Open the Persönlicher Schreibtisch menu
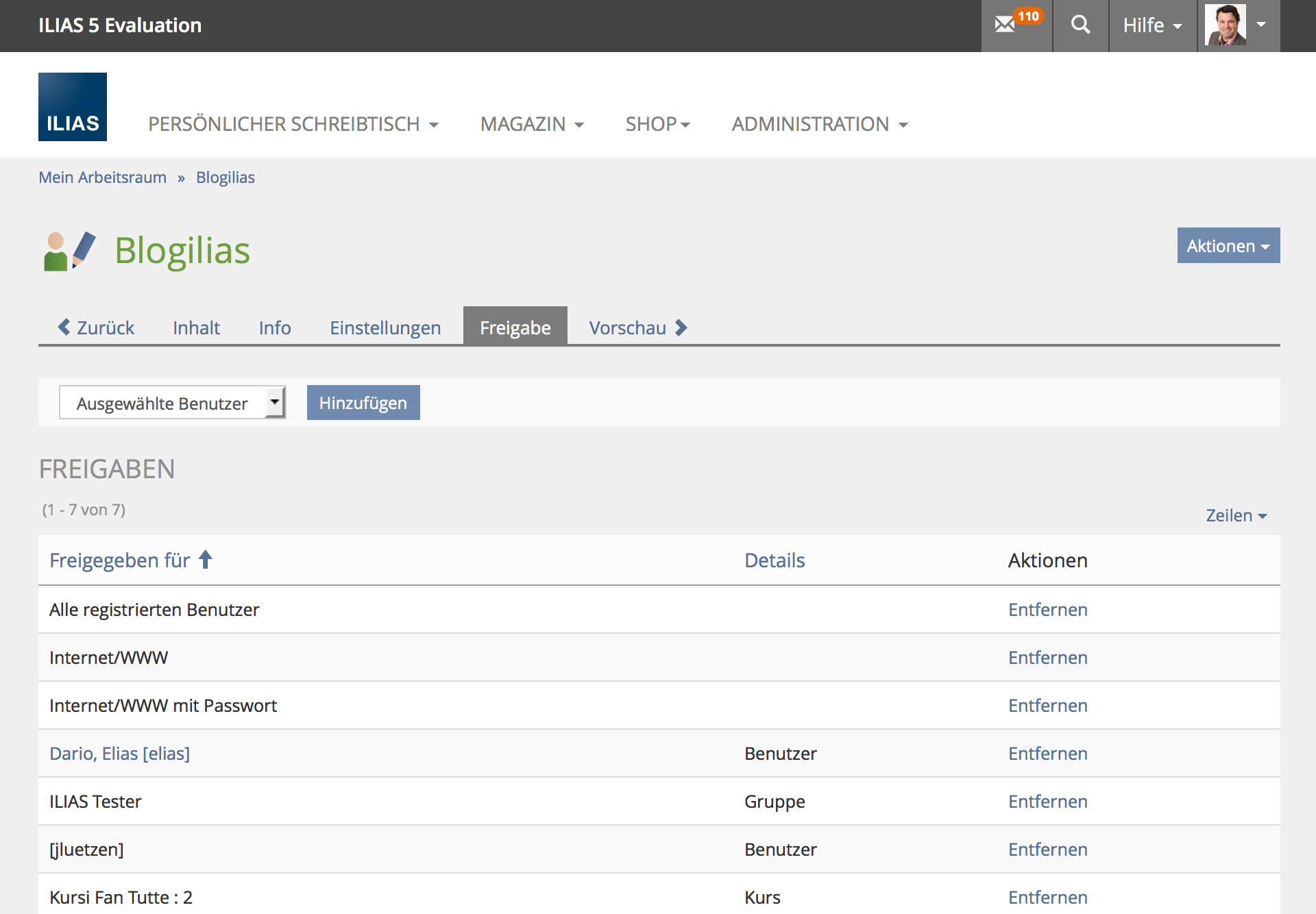Image resolution: width=1316 pixels, height=914 pixels. 293,124
